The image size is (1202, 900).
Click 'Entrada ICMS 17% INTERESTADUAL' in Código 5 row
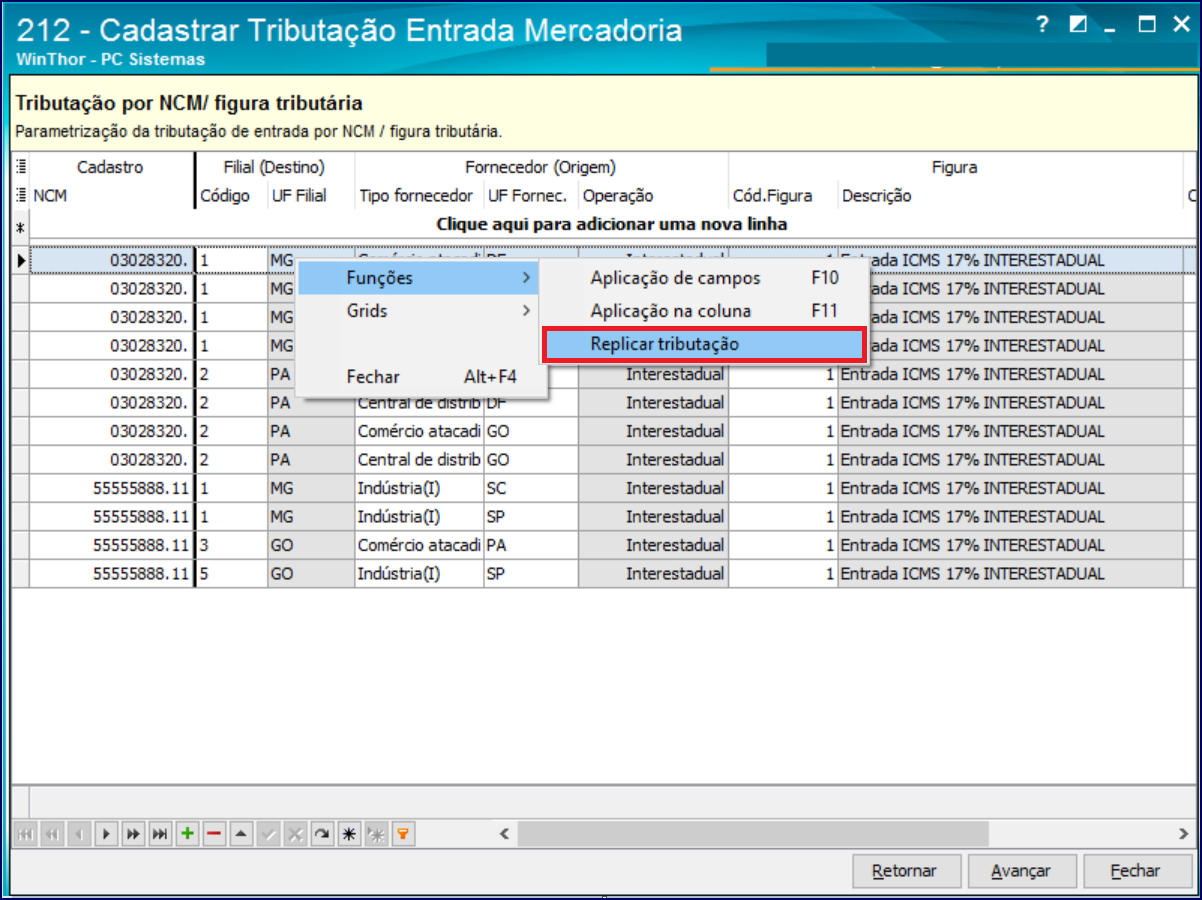(x=1010, y=575)
